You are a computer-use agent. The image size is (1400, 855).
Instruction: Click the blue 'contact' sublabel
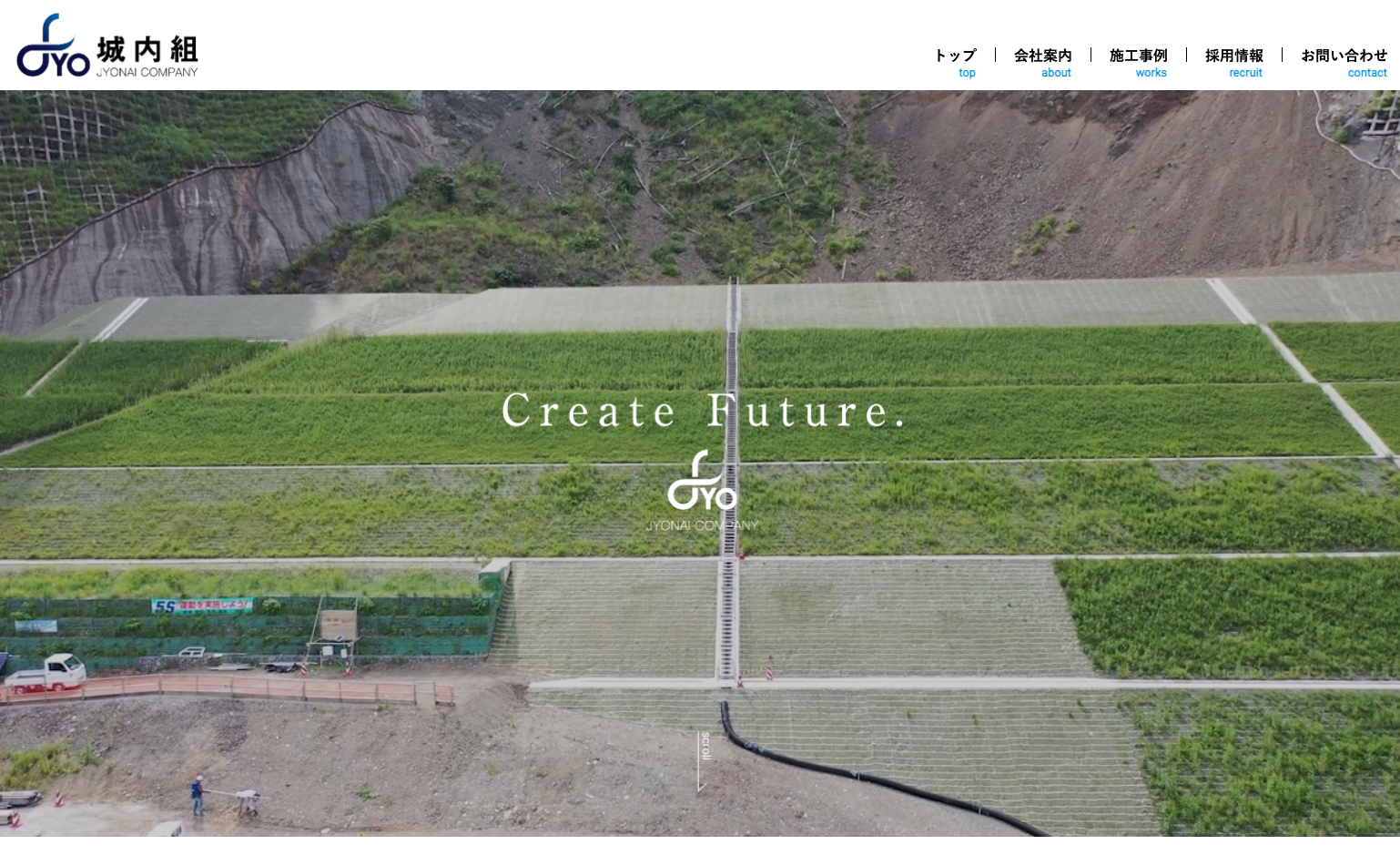click(x=1367, y=73)
